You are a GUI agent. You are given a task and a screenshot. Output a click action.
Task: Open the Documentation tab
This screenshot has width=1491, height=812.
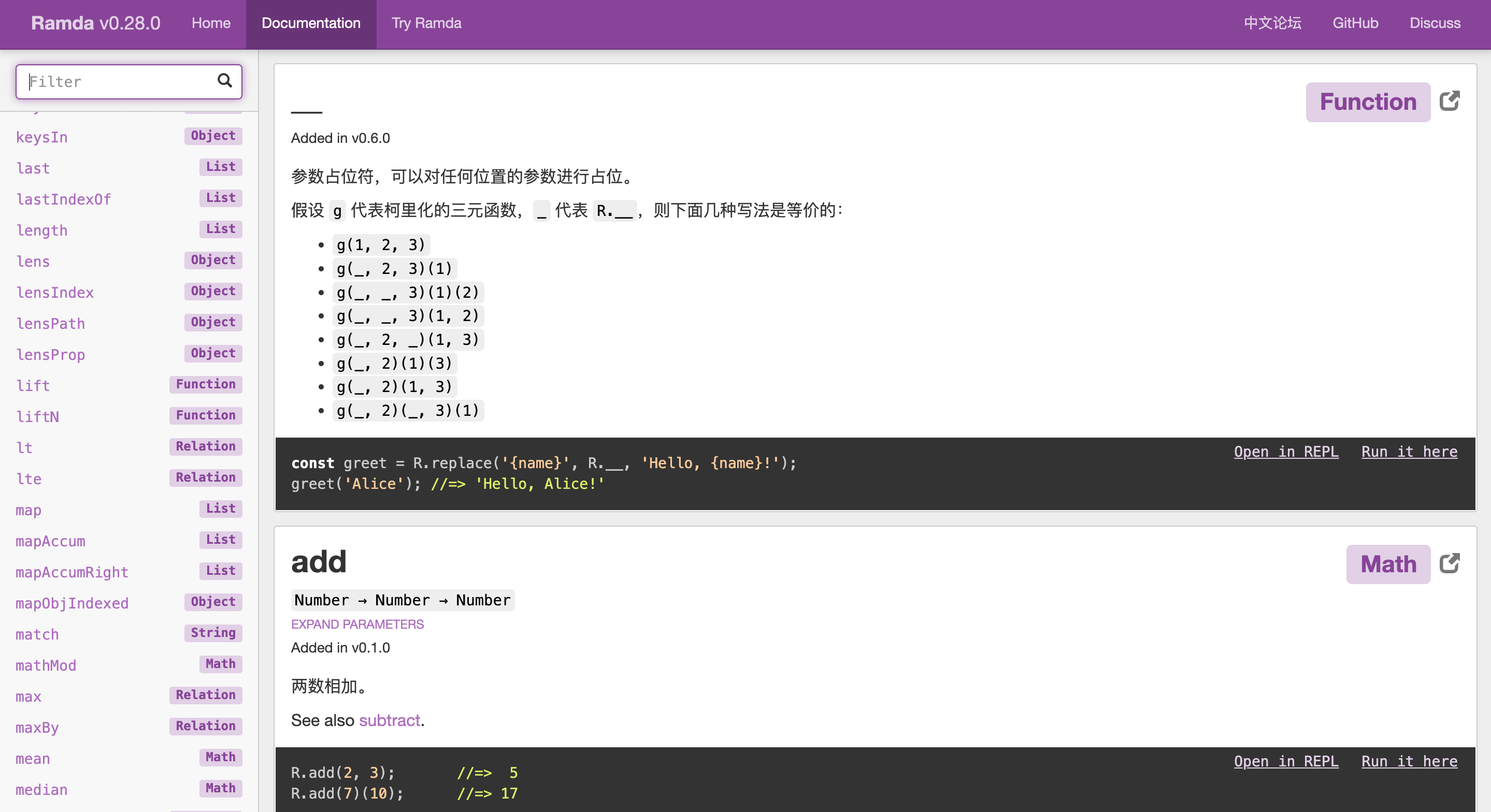(x=311, y=23)
